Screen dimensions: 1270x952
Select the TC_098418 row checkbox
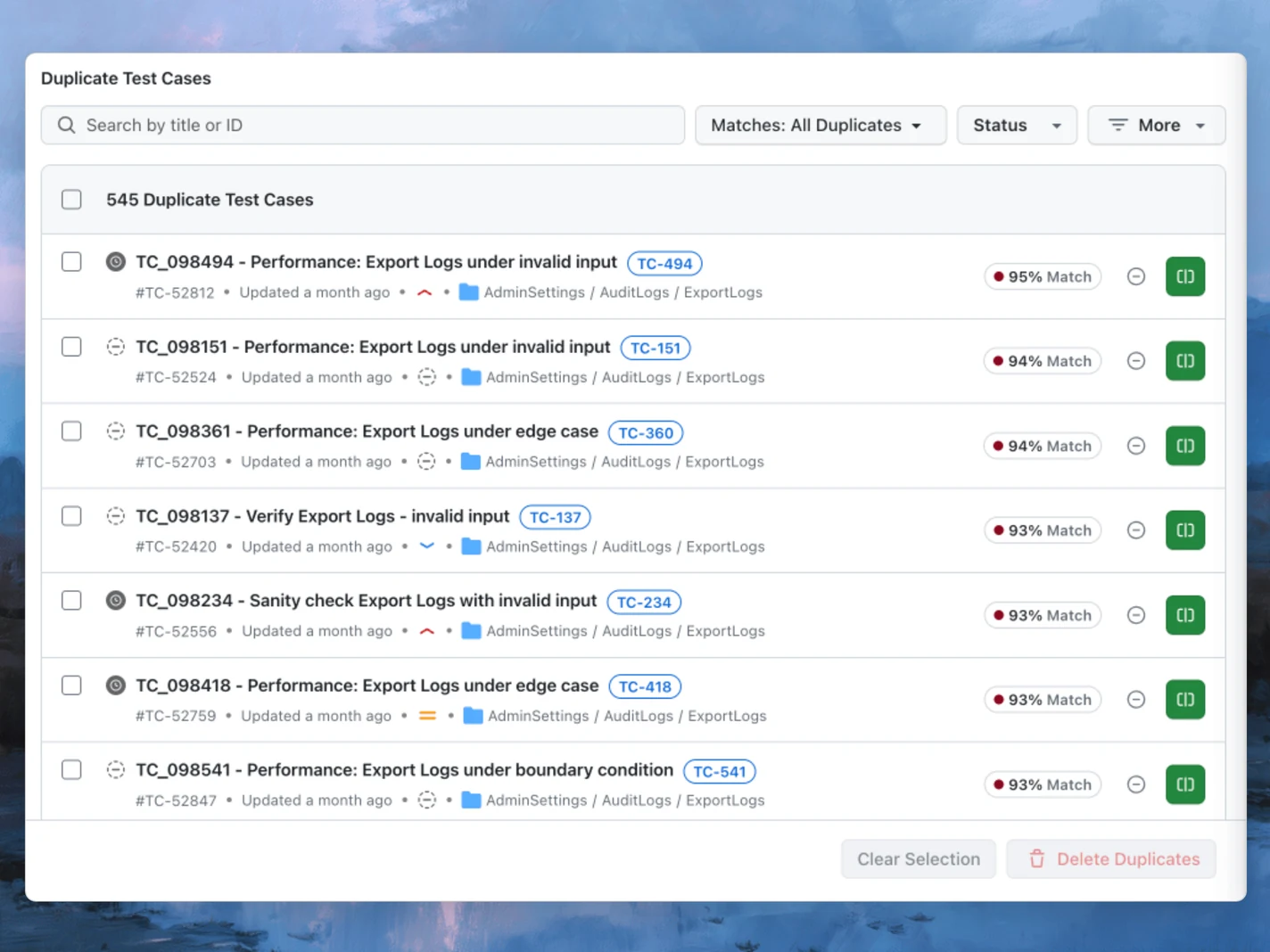coord(71,685)
